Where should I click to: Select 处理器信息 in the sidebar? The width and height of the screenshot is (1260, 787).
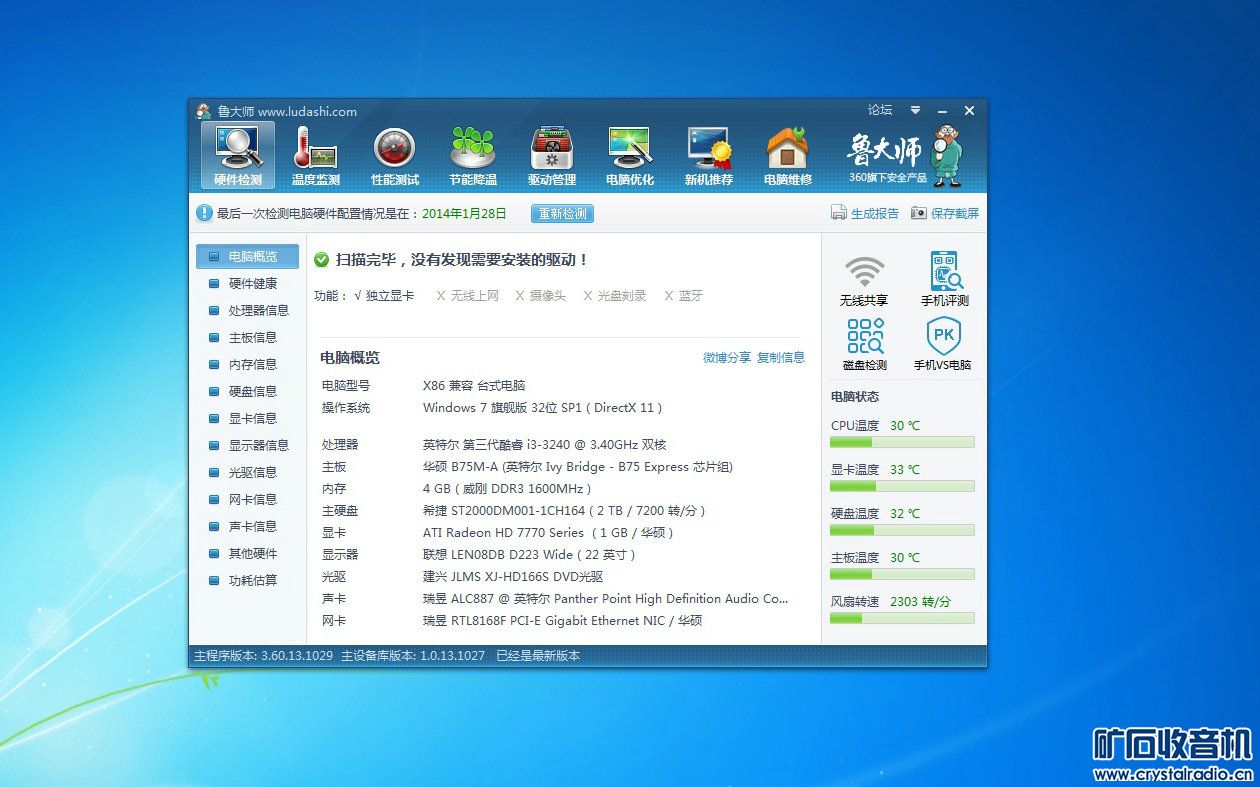click(x=247, y=310)
